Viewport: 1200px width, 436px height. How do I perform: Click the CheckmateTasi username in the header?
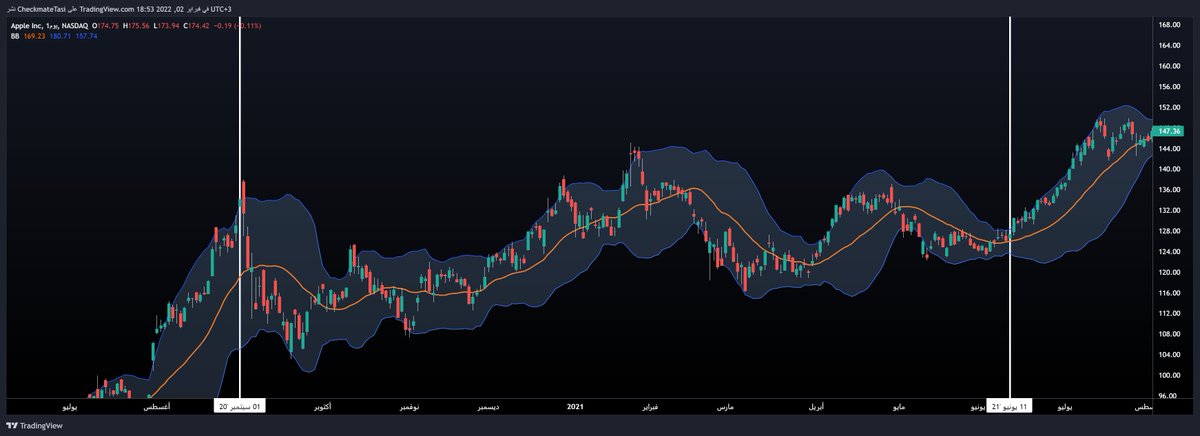click(41, 9)
